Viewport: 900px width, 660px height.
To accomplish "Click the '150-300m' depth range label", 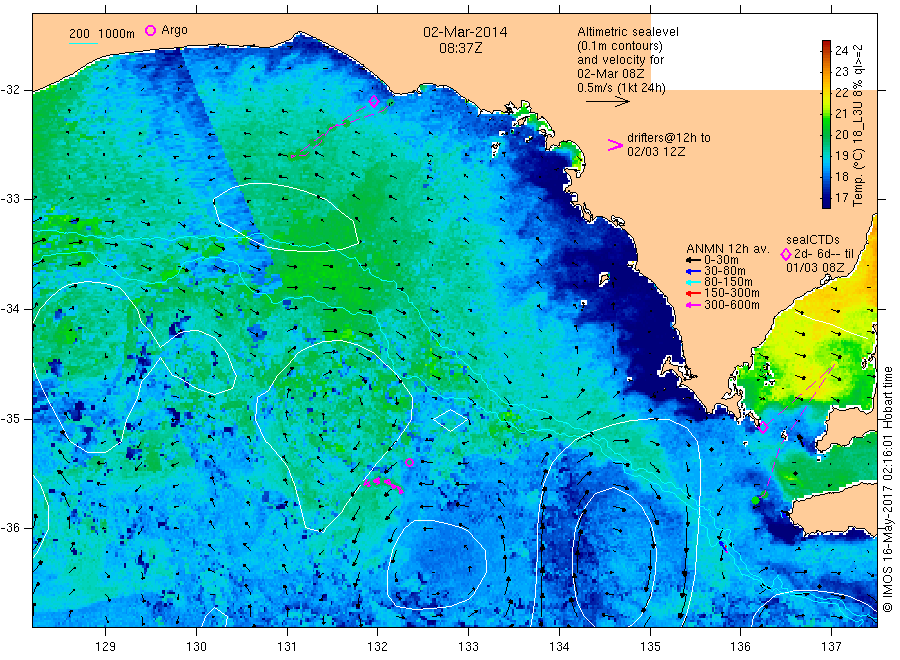I will (732, 294).
